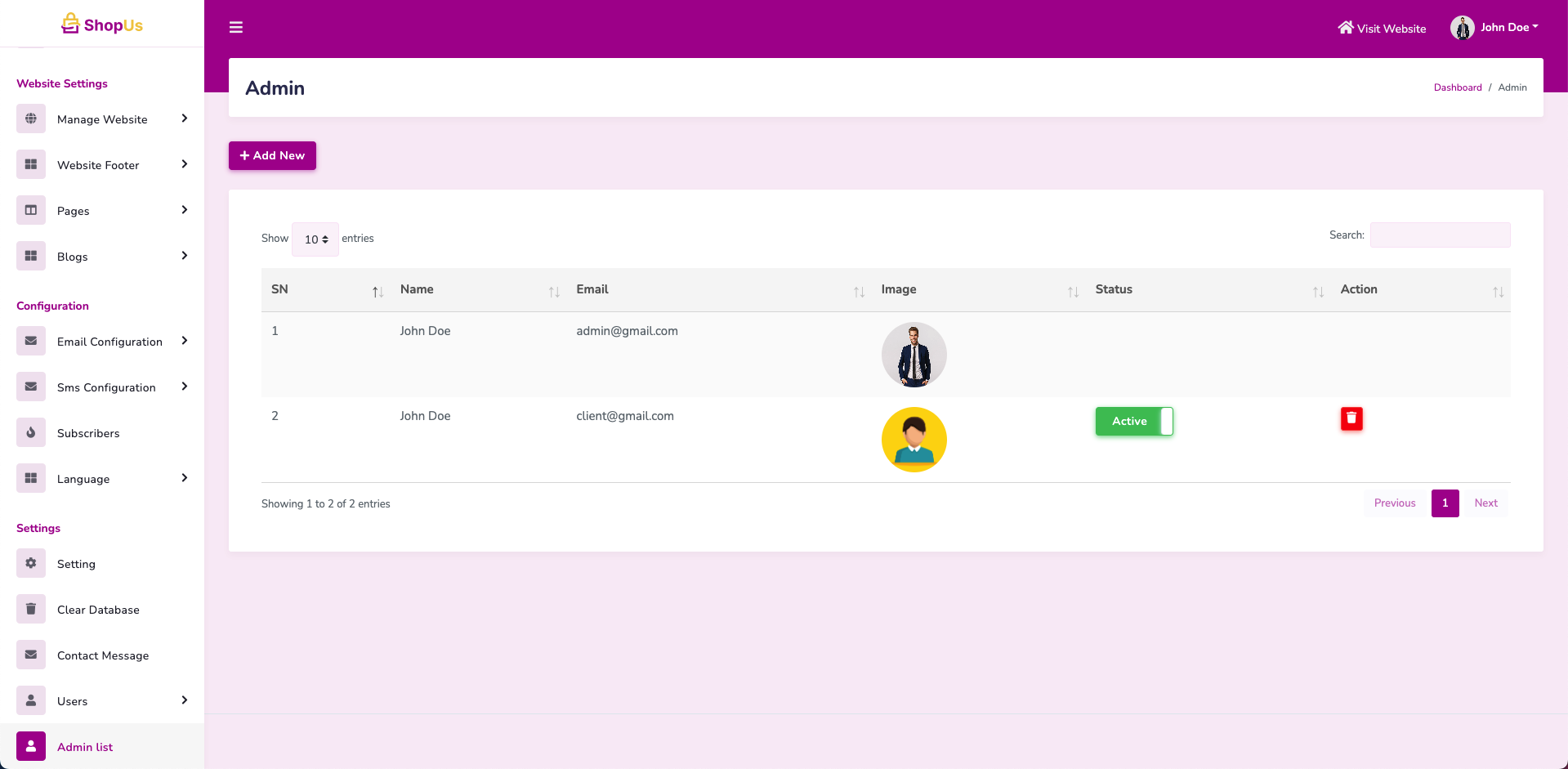Click the Add New button
The image size is (1568, 769).
click(x=272, y=155)
